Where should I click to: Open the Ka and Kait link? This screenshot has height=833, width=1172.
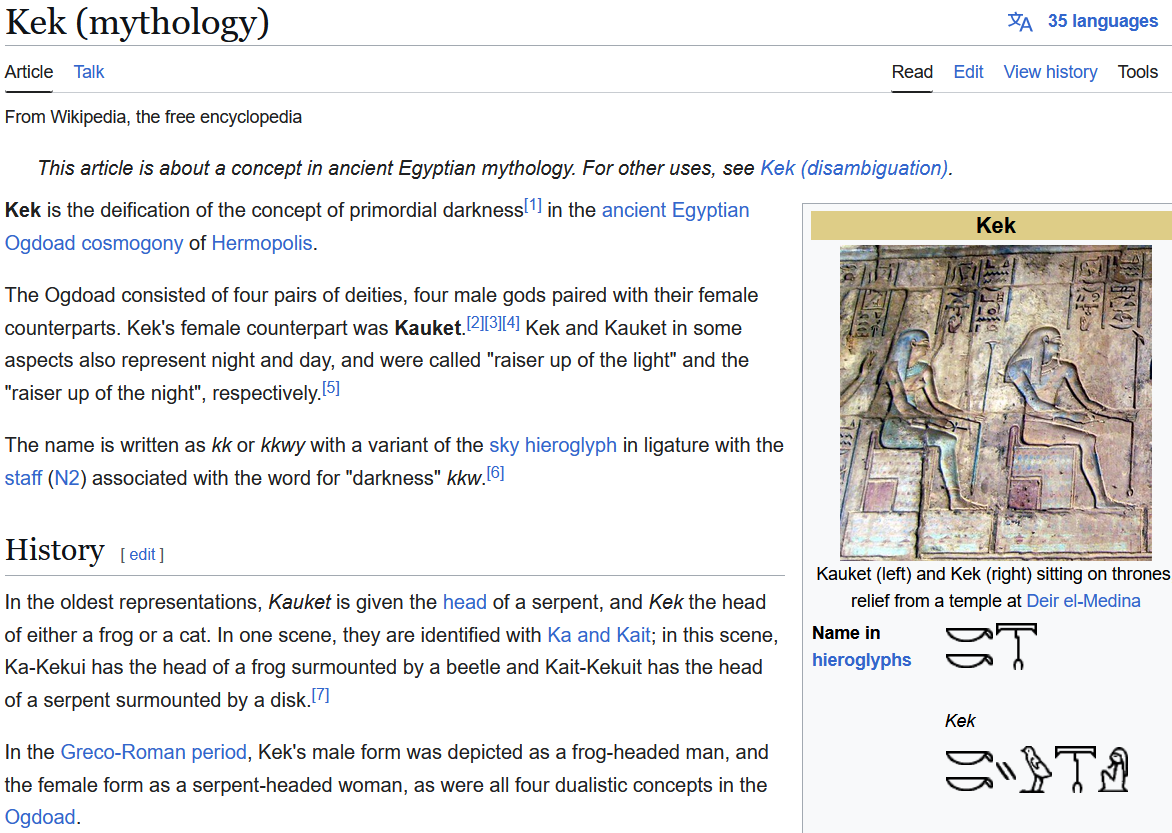[599, 635]
